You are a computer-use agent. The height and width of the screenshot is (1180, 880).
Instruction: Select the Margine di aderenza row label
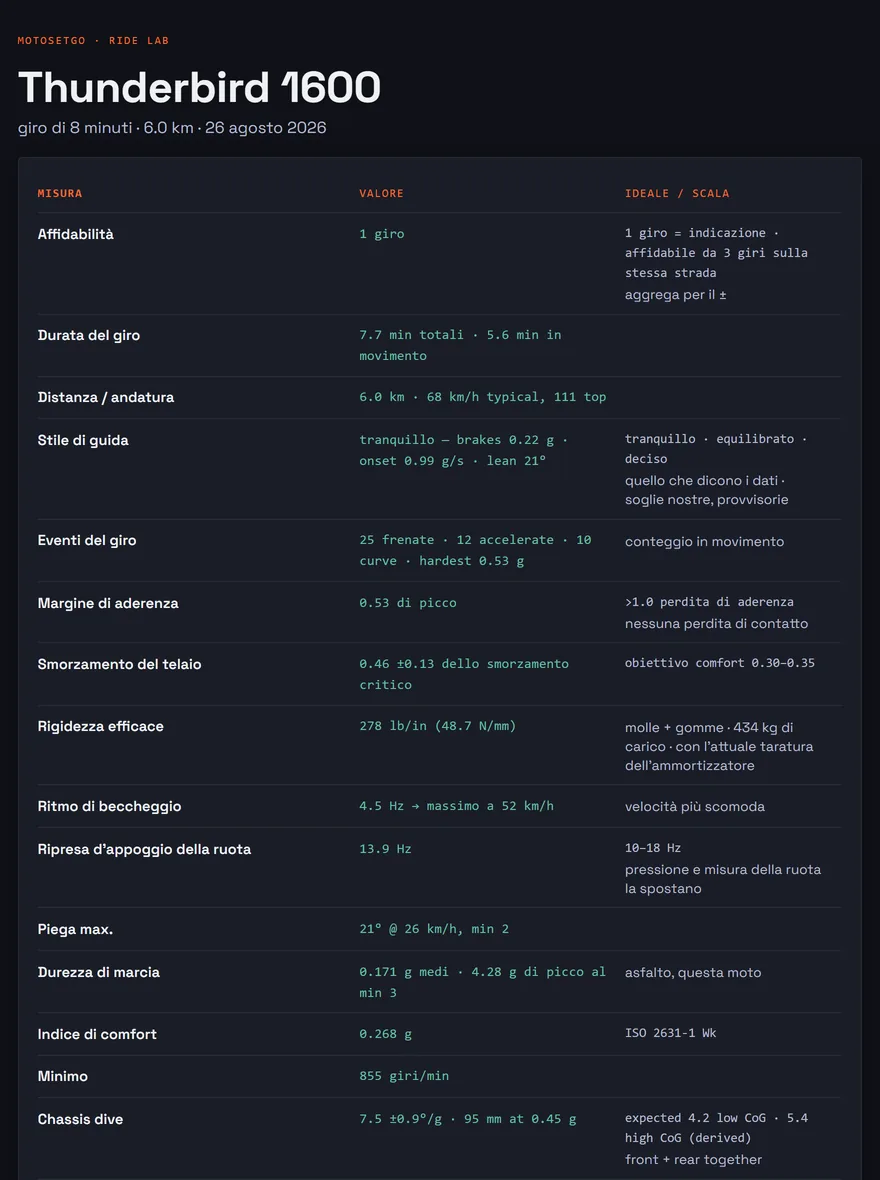(108, 603)
